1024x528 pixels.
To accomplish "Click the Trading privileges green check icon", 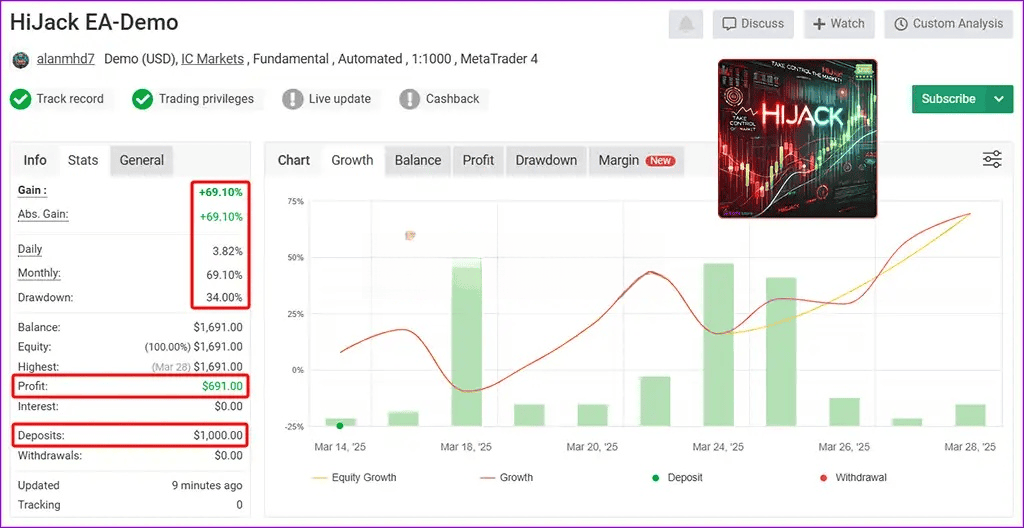I will click(x=142, y=99).
